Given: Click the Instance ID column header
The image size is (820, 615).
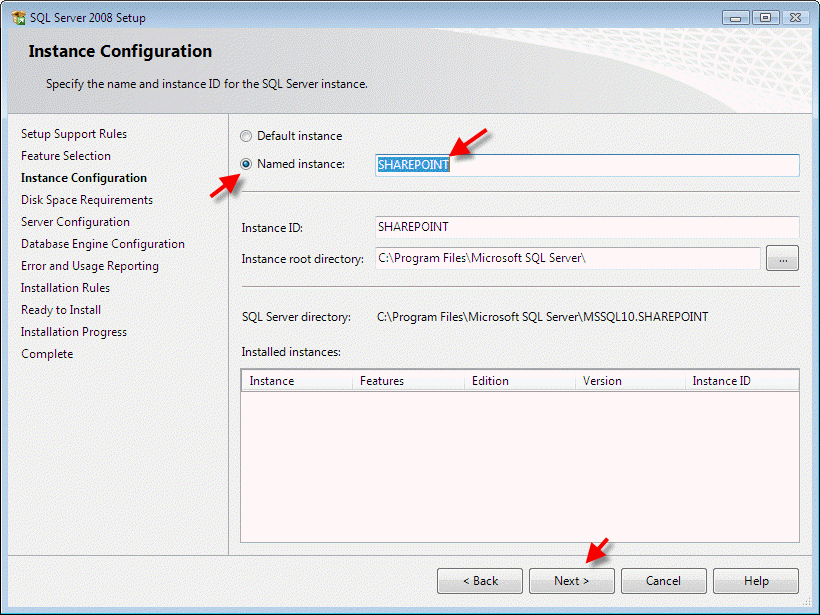Looking at the screenshot, I should click(742, 381).
